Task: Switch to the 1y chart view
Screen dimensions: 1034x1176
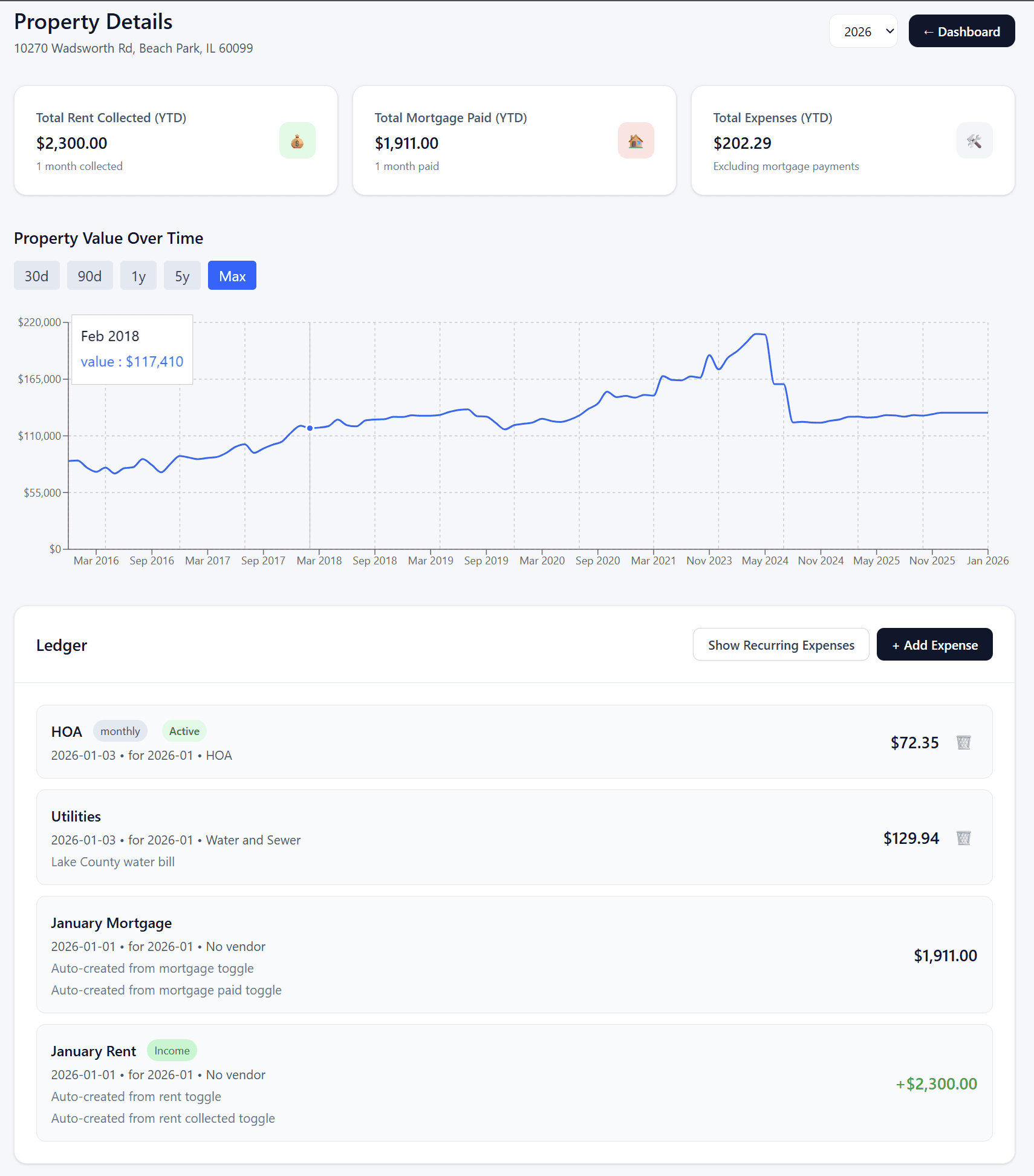Action: pos(138,275)
